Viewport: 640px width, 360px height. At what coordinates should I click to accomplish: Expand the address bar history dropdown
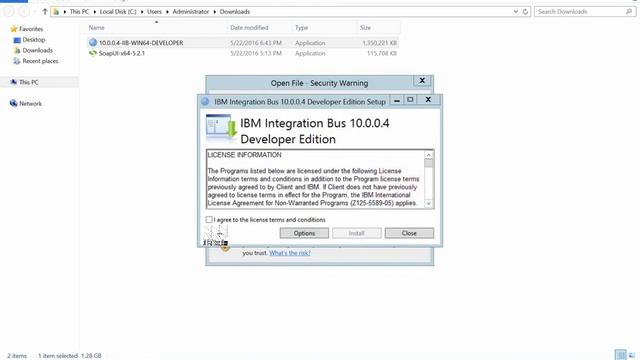[516, 11]
